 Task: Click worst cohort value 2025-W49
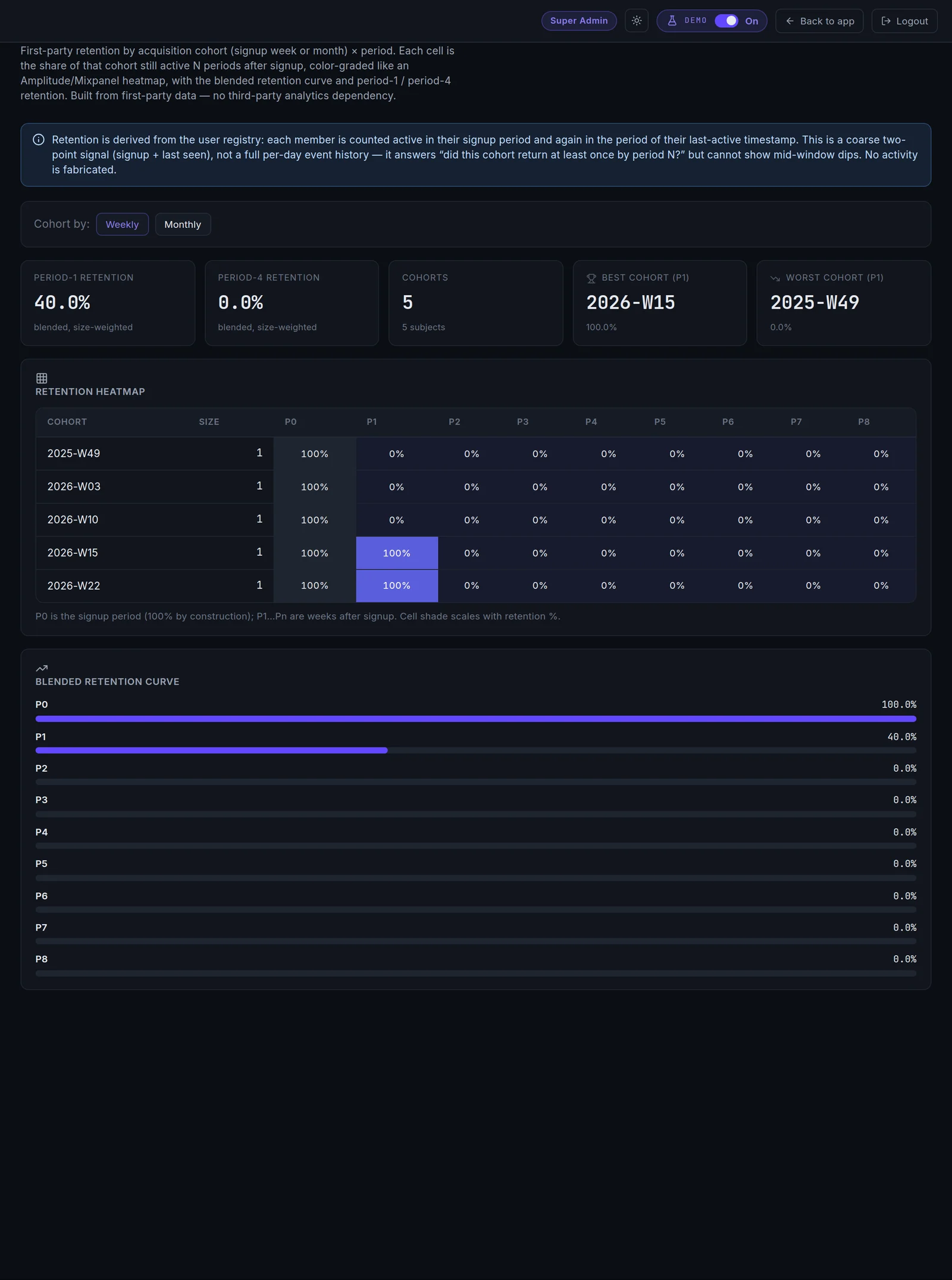click(815, 302)
